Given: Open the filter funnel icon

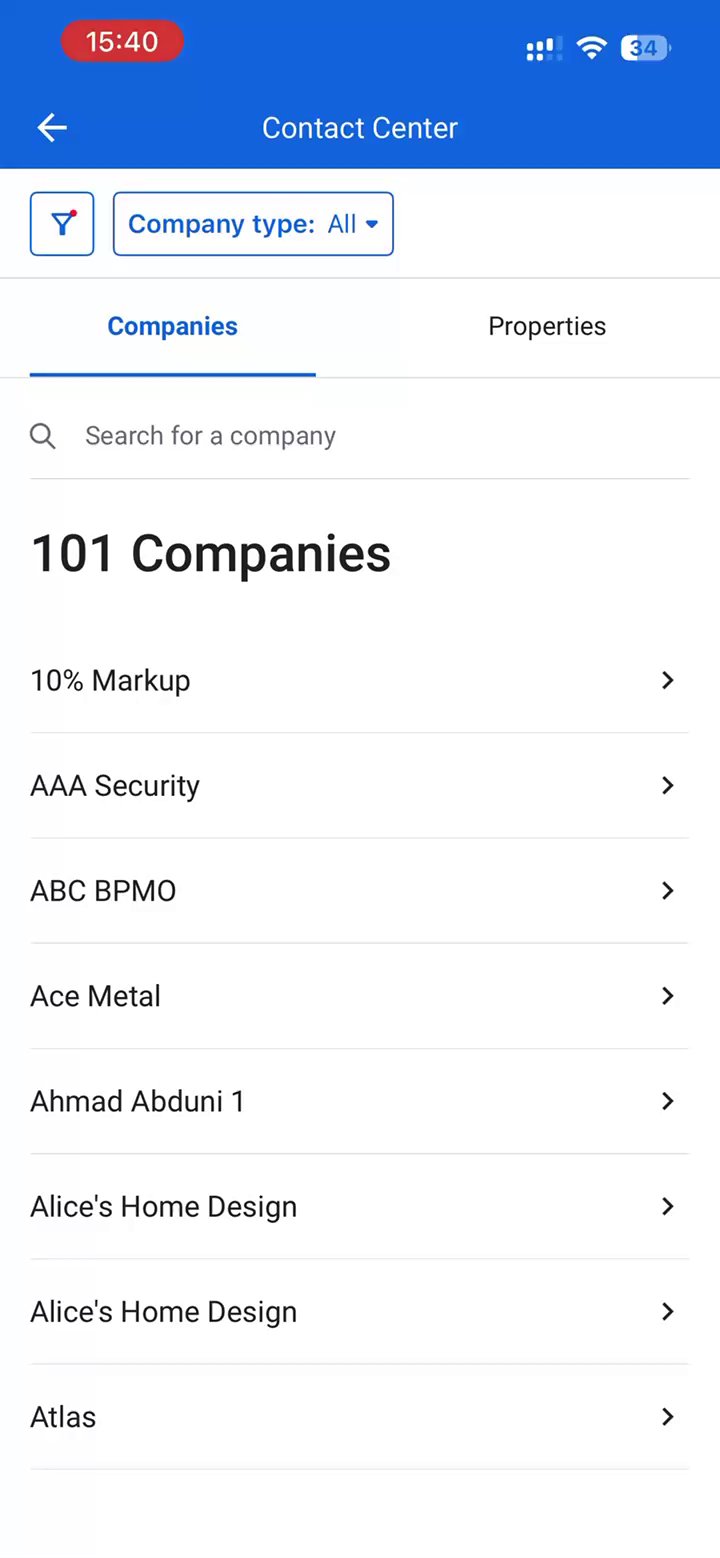Looking at the screenshot, I should point(62,224).
